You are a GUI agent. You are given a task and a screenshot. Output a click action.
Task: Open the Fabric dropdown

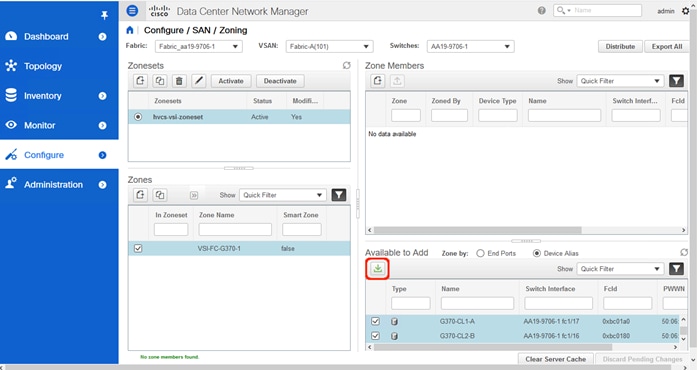pos(198,46)
